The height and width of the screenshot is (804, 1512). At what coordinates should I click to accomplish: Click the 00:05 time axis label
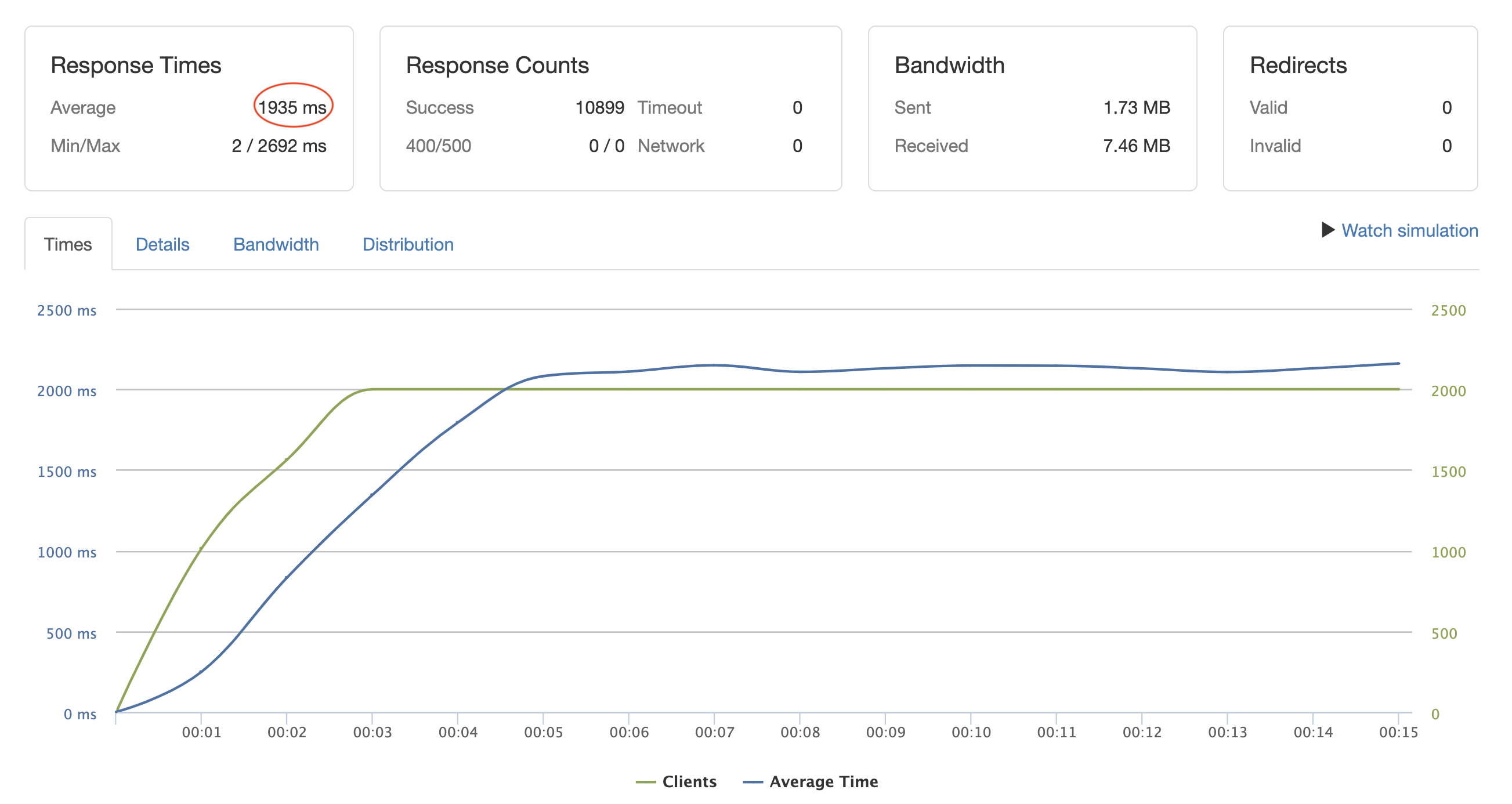click(543, 732)
